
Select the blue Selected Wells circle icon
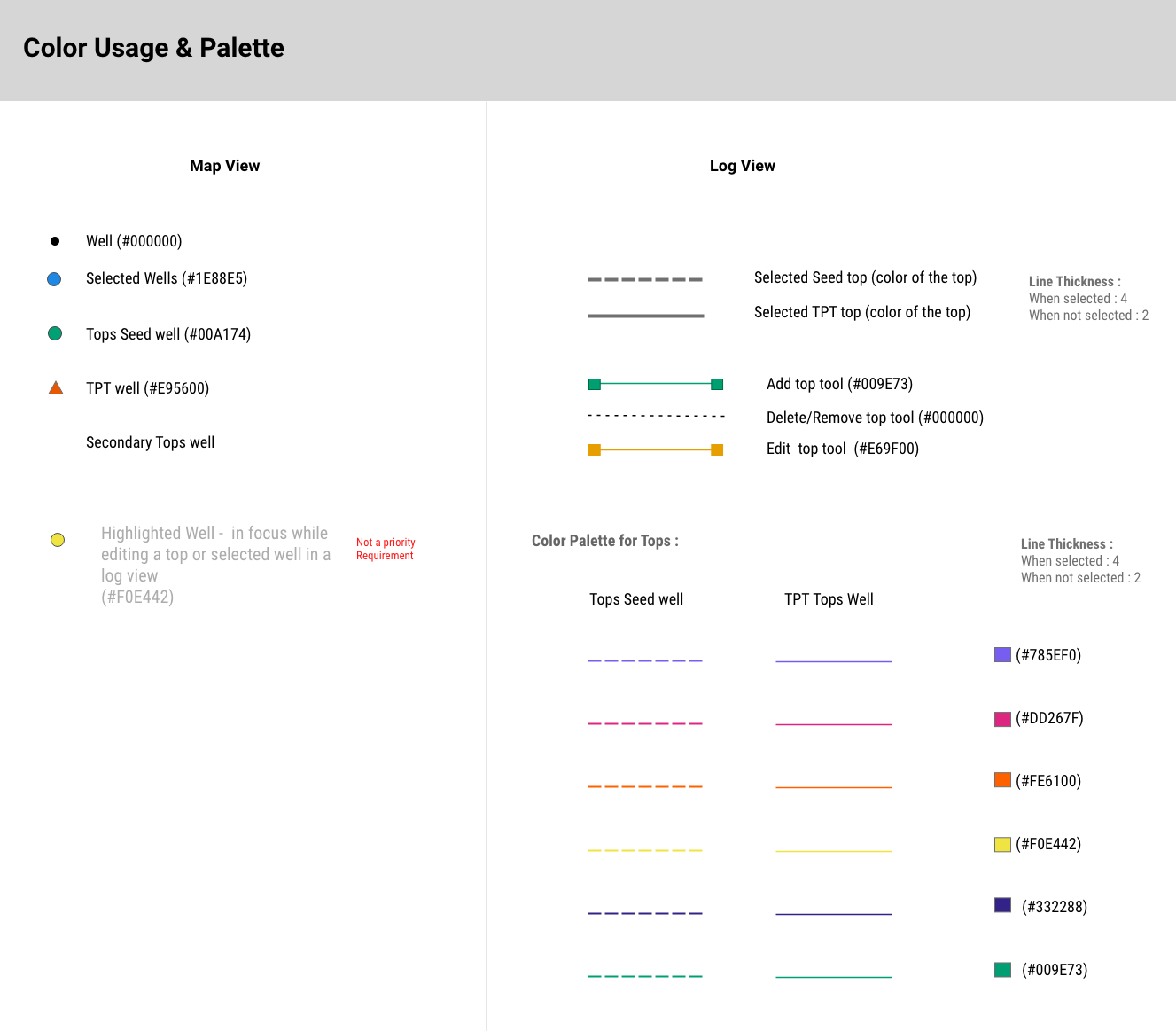click(x=54, y=279)
